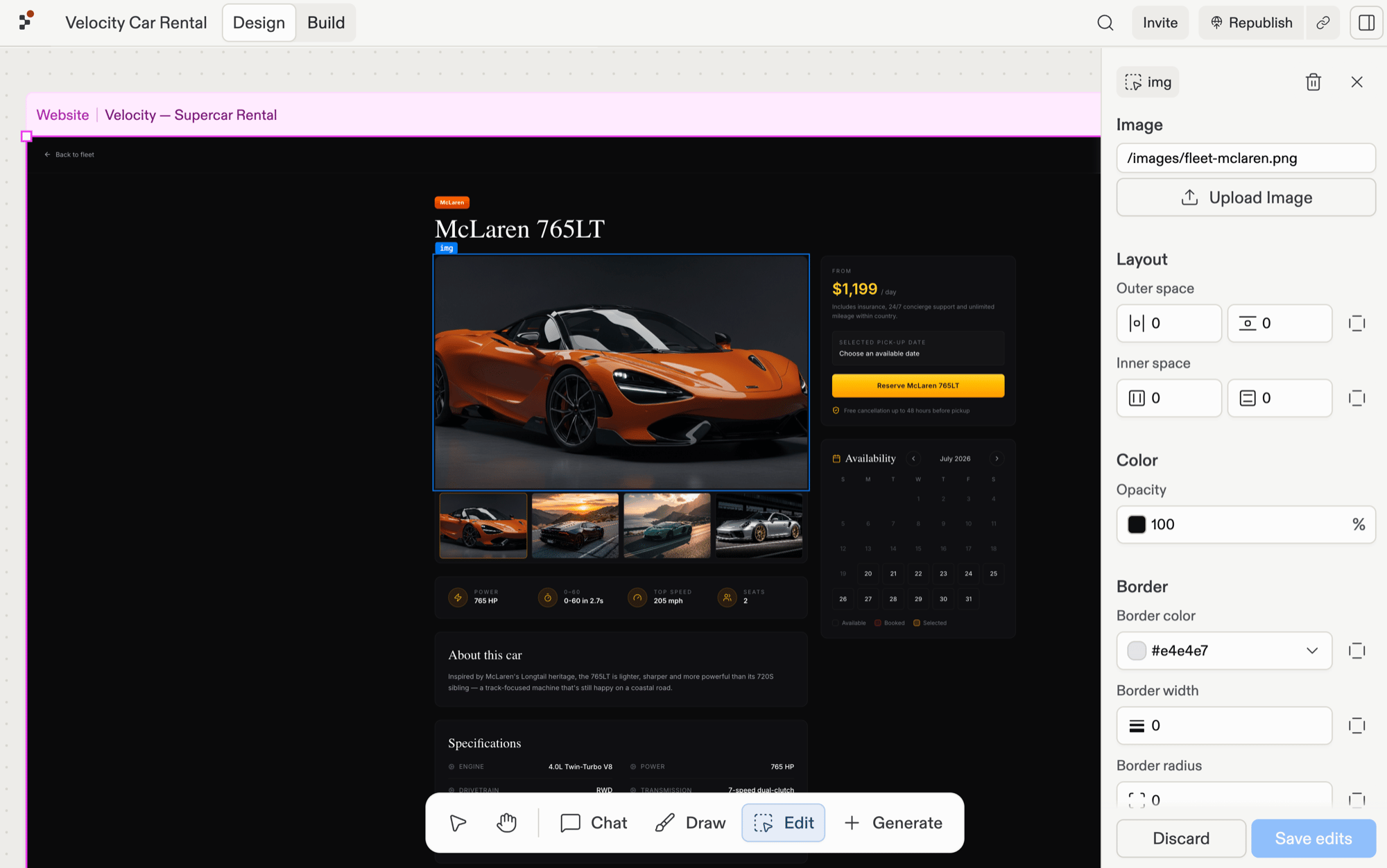Close the img properties panel
Viewport: 1387px width, 868px height.
(x=1357, y=82)
